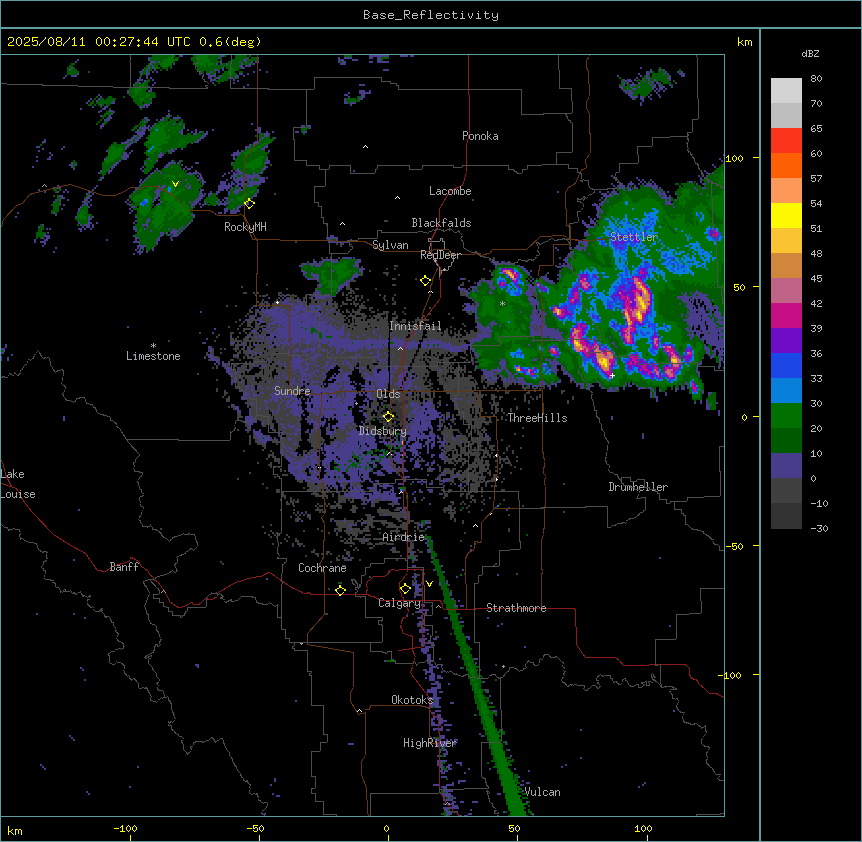Screen dimensions: 862x842
Task: Pick the pink 42-45 dBZ legend swatch
Action: pos(786,291)
